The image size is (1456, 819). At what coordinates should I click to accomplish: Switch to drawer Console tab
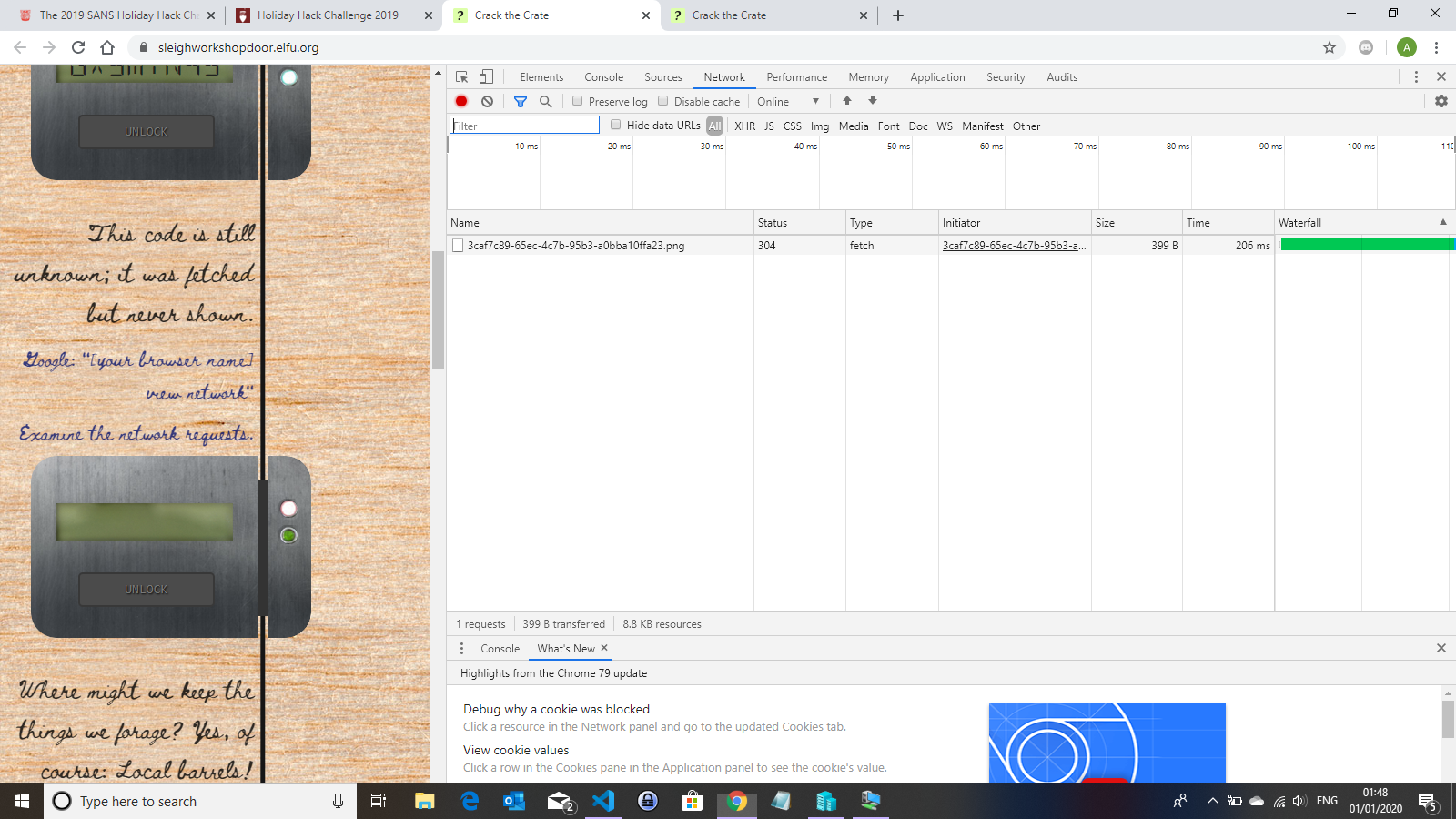[500, 648]
